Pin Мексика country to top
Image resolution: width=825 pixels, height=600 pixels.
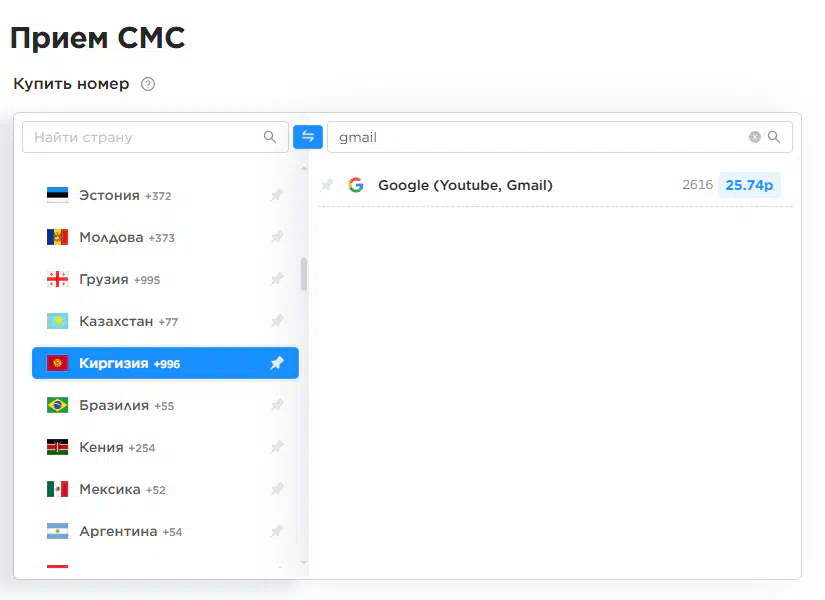click(x=277, y=489)
